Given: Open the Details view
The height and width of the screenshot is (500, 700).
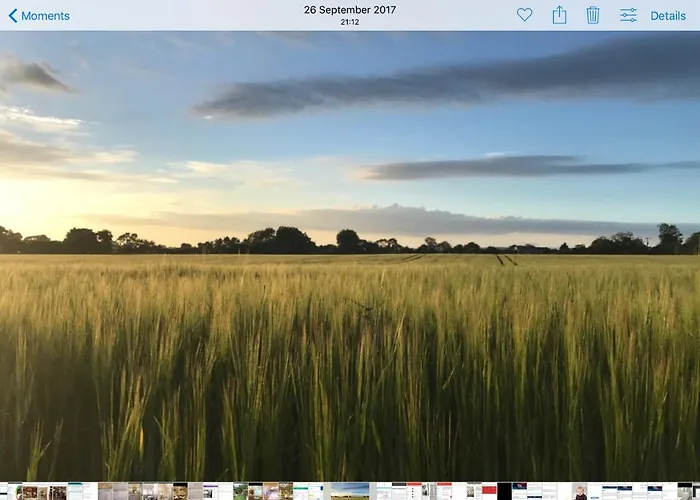Looking at the screenshot, I should tap(668, 16).
